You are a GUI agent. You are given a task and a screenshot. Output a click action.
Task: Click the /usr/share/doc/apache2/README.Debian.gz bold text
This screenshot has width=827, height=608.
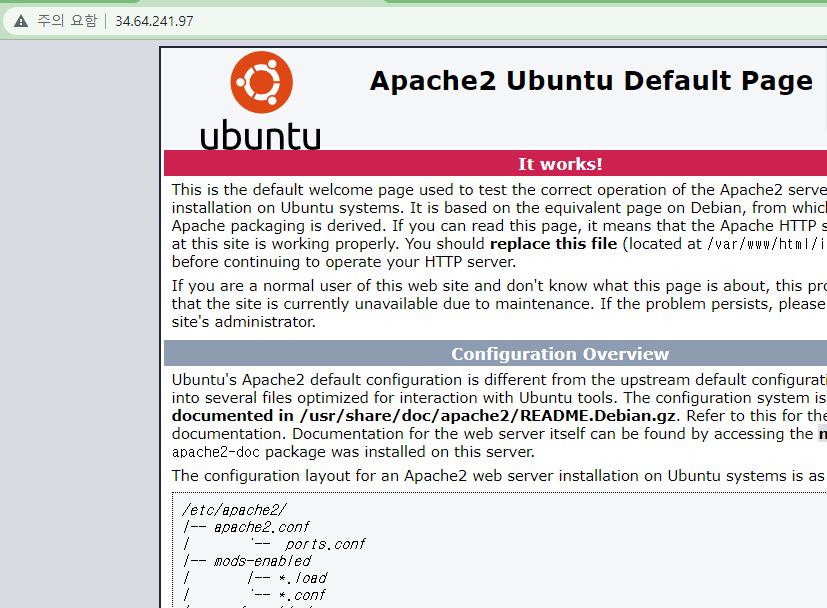(x=487, y=416)
